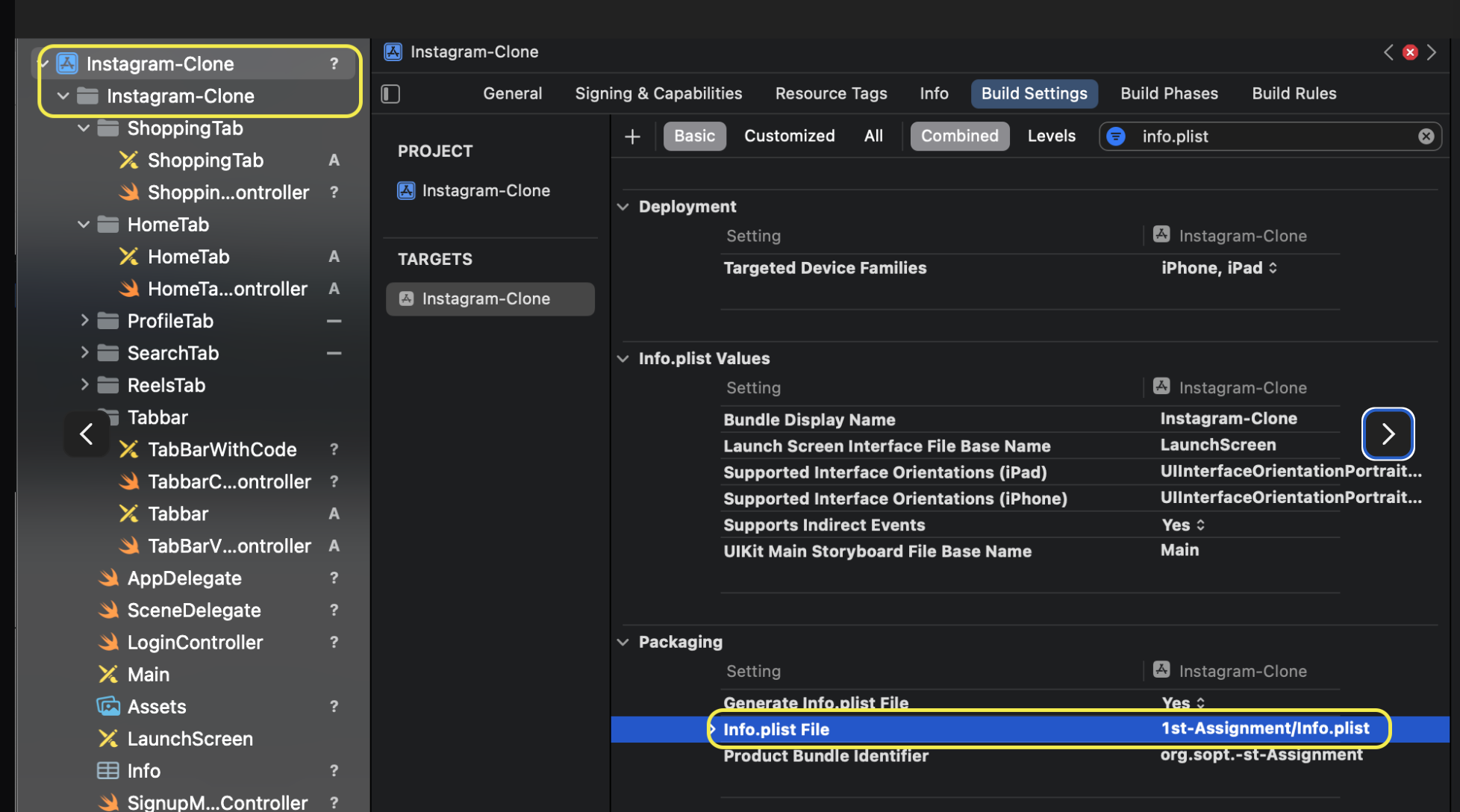Screen dimensions: 1460x812
Task: Open Shoppin...ontroller swift file
Action: point(228,192)
